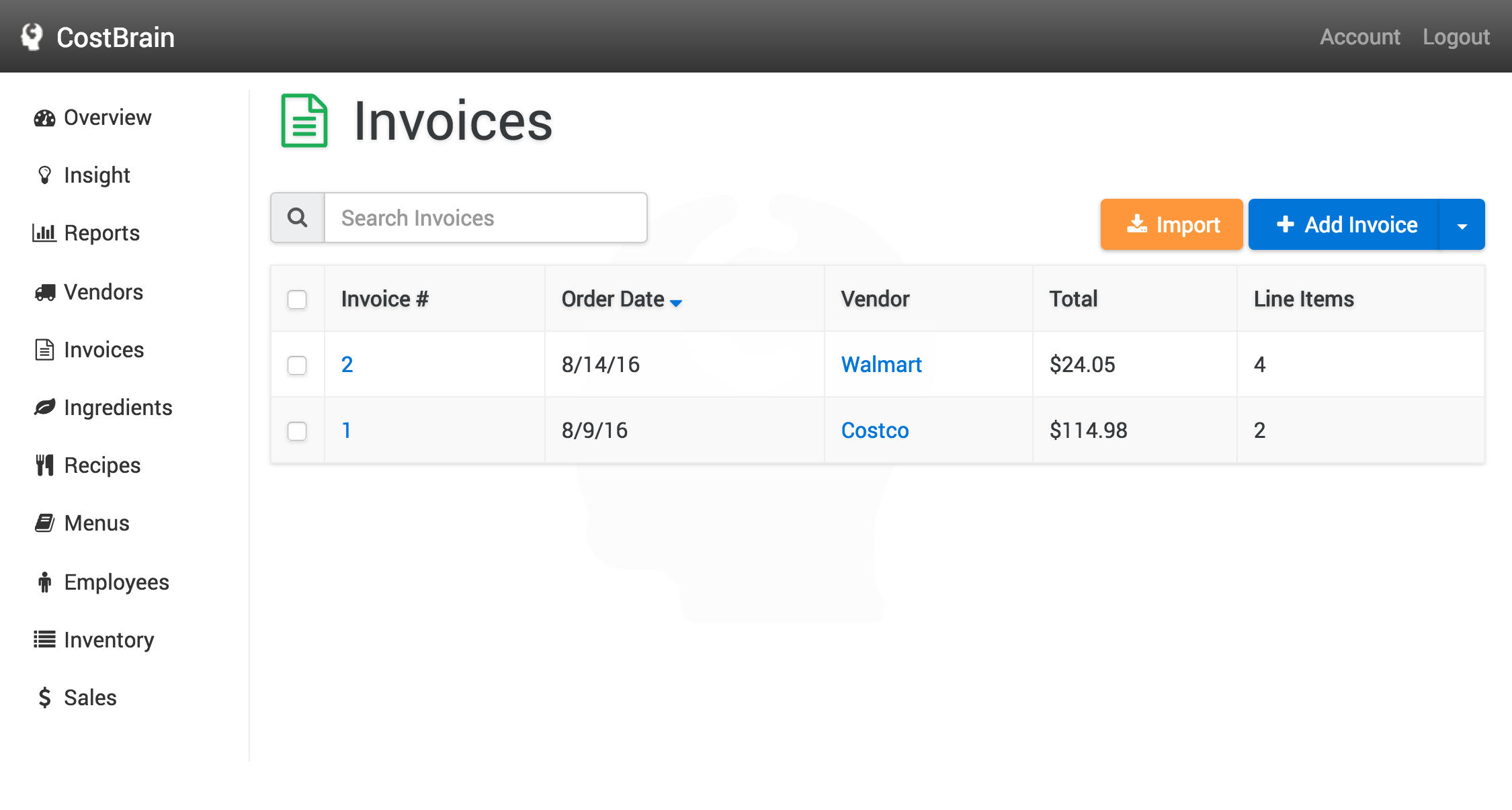Open the Walmart vendor link
Screen dimensions: 1512x810
pyautogui.click(x=881, y=364)
